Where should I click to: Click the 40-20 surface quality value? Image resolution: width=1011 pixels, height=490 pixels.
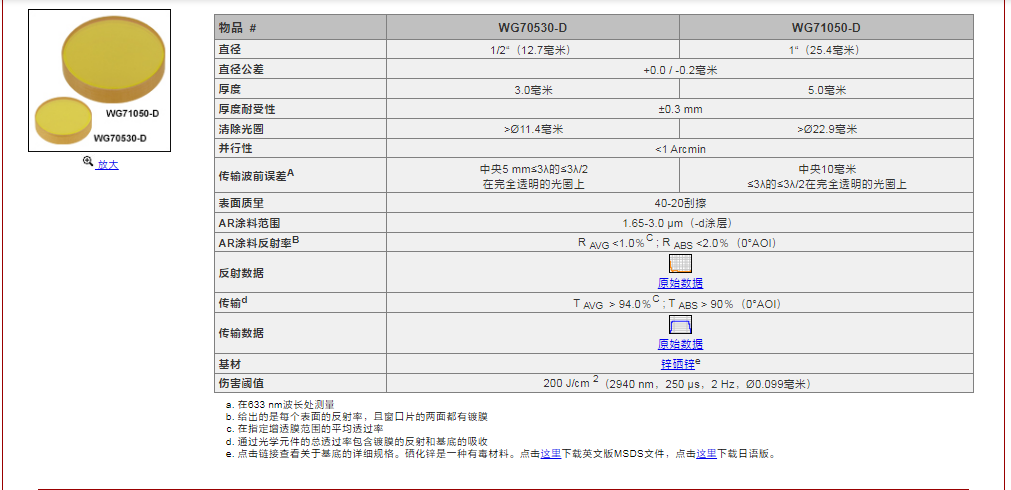pos(680,203)
